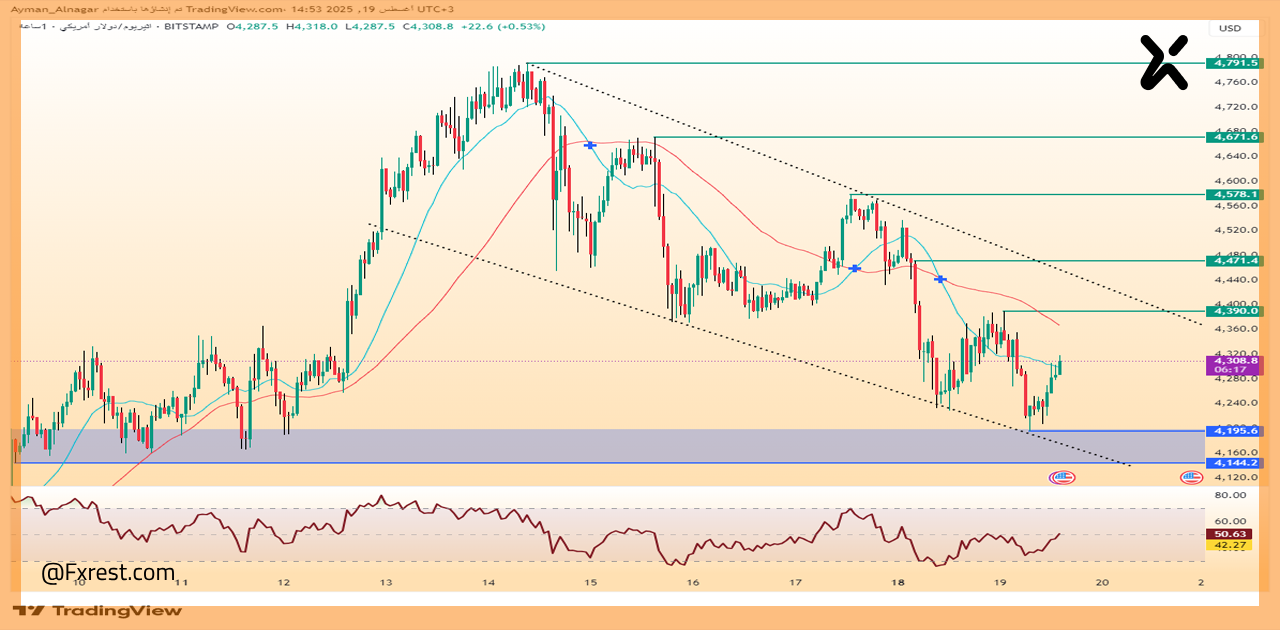Click the 4,578.1 price level label
The width and height of the screenshot is (1280, 630).
[x=1236, y=194]
